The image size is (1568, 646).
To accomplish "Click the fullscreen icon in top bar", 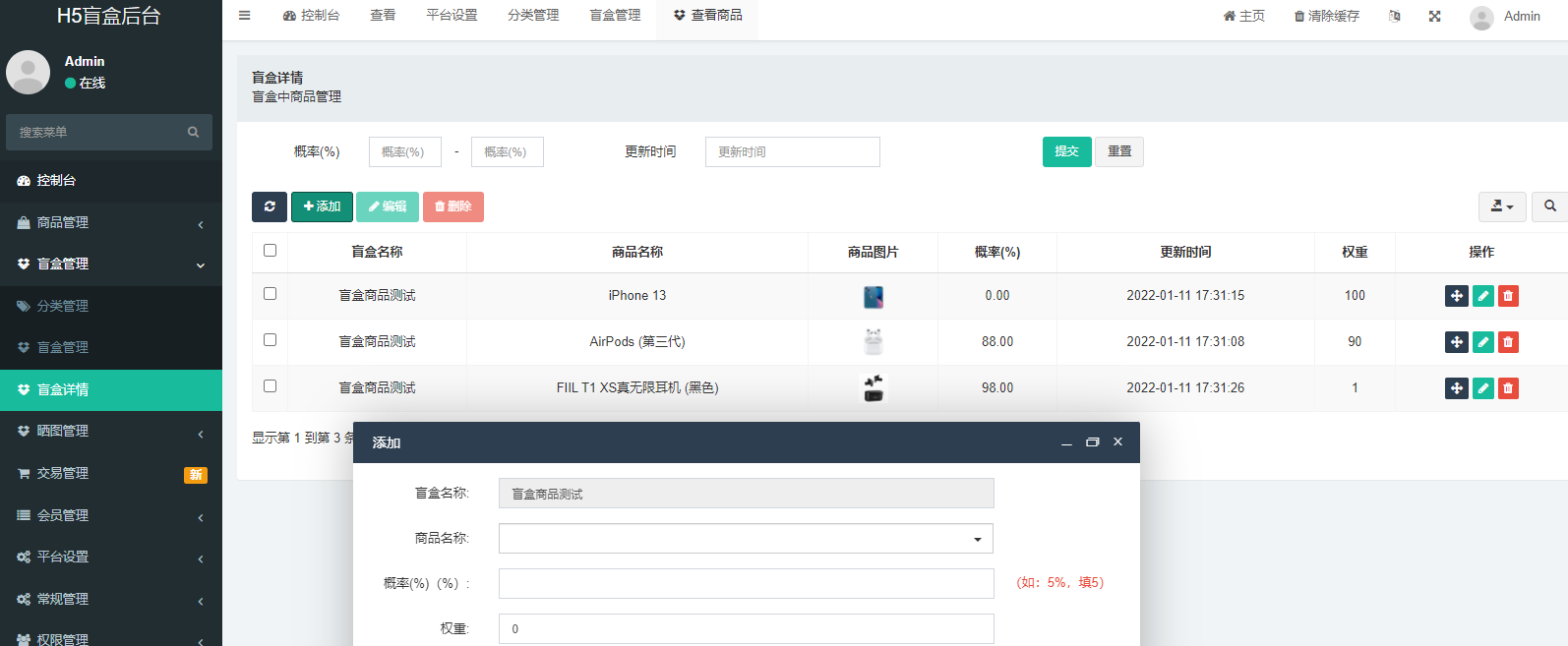I will point(1434,16).
